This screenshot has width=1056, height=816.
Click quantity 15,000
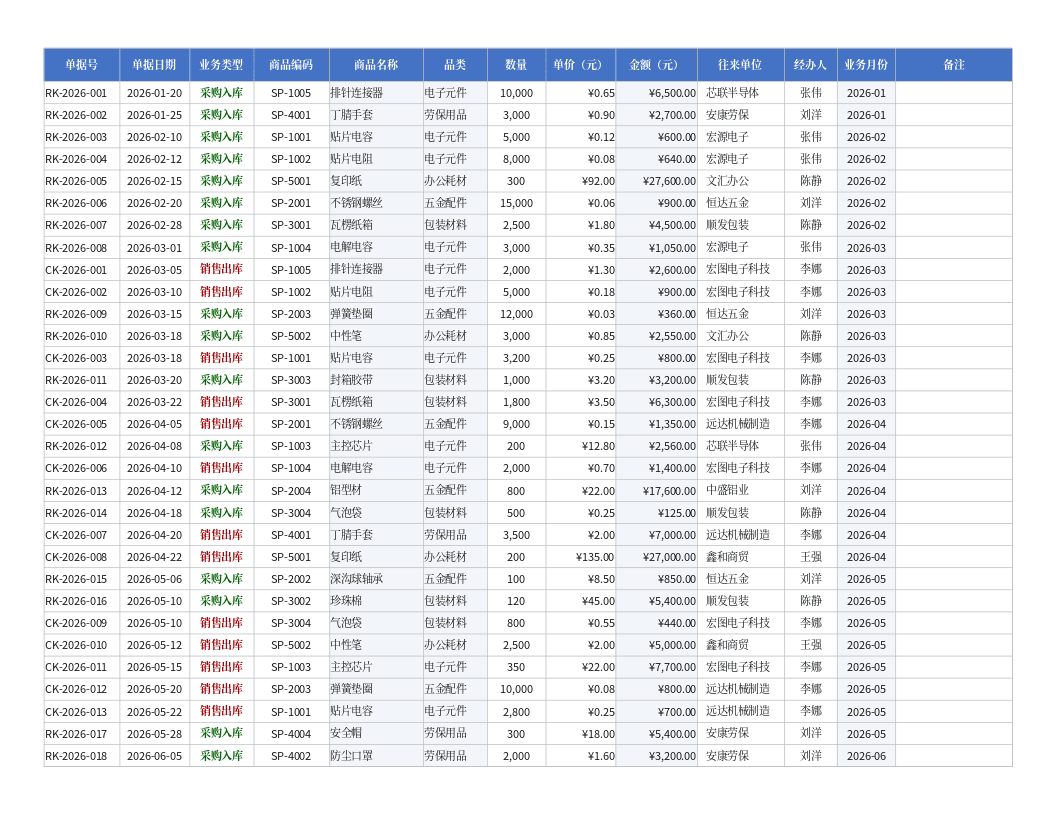(517, 203)
